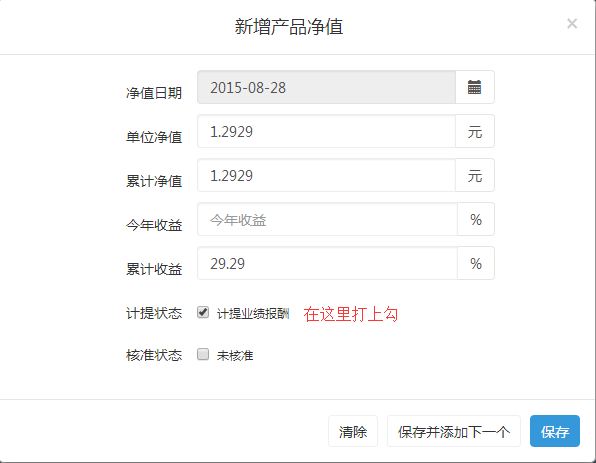This screenshot has width=596, height=463.
Task: Close the 新增产品净值 dialog
Action: pyautogui.click(x=572, y=24)
